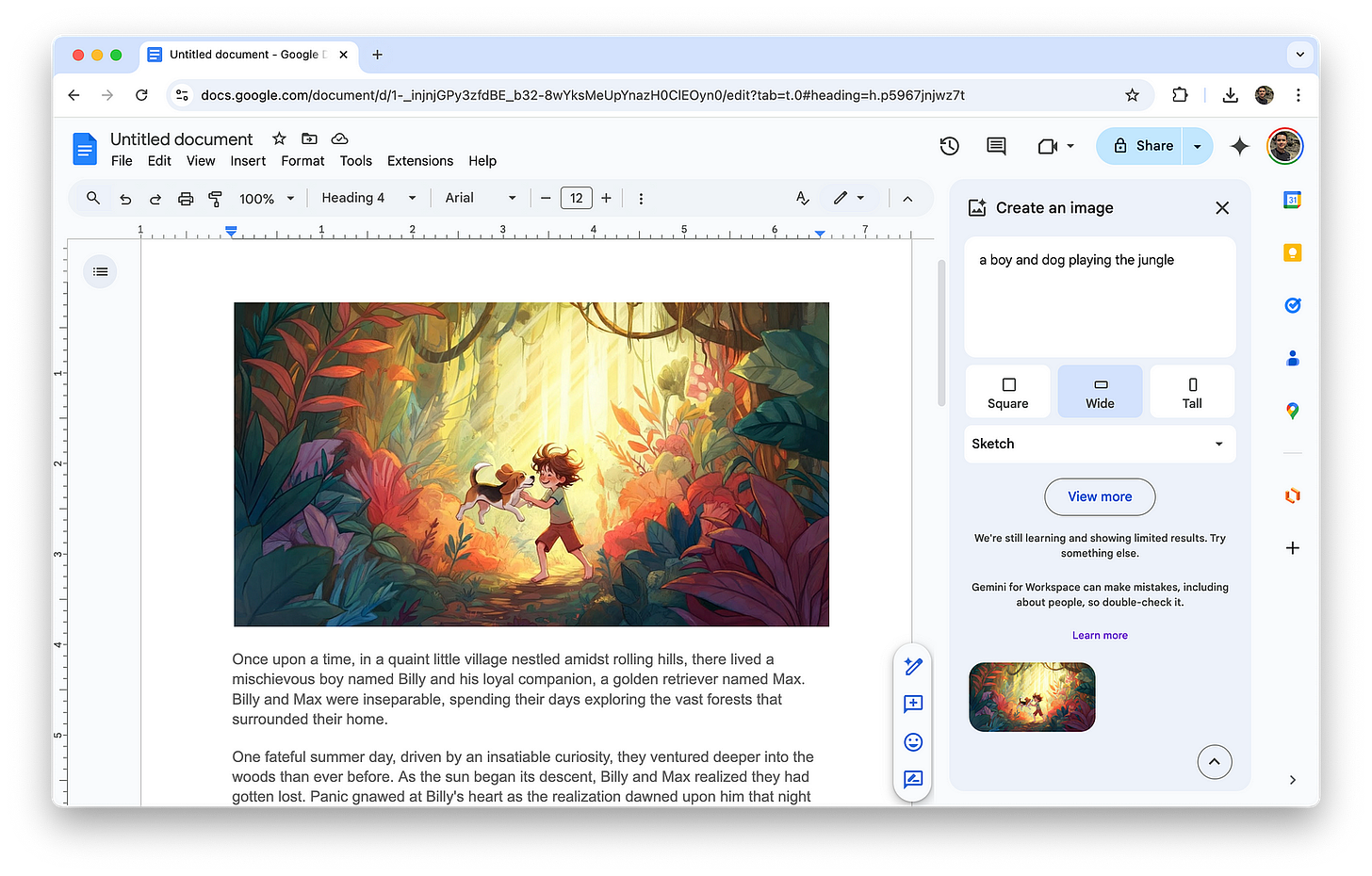Click the search magnifier in toolbar

click(92, 198)
